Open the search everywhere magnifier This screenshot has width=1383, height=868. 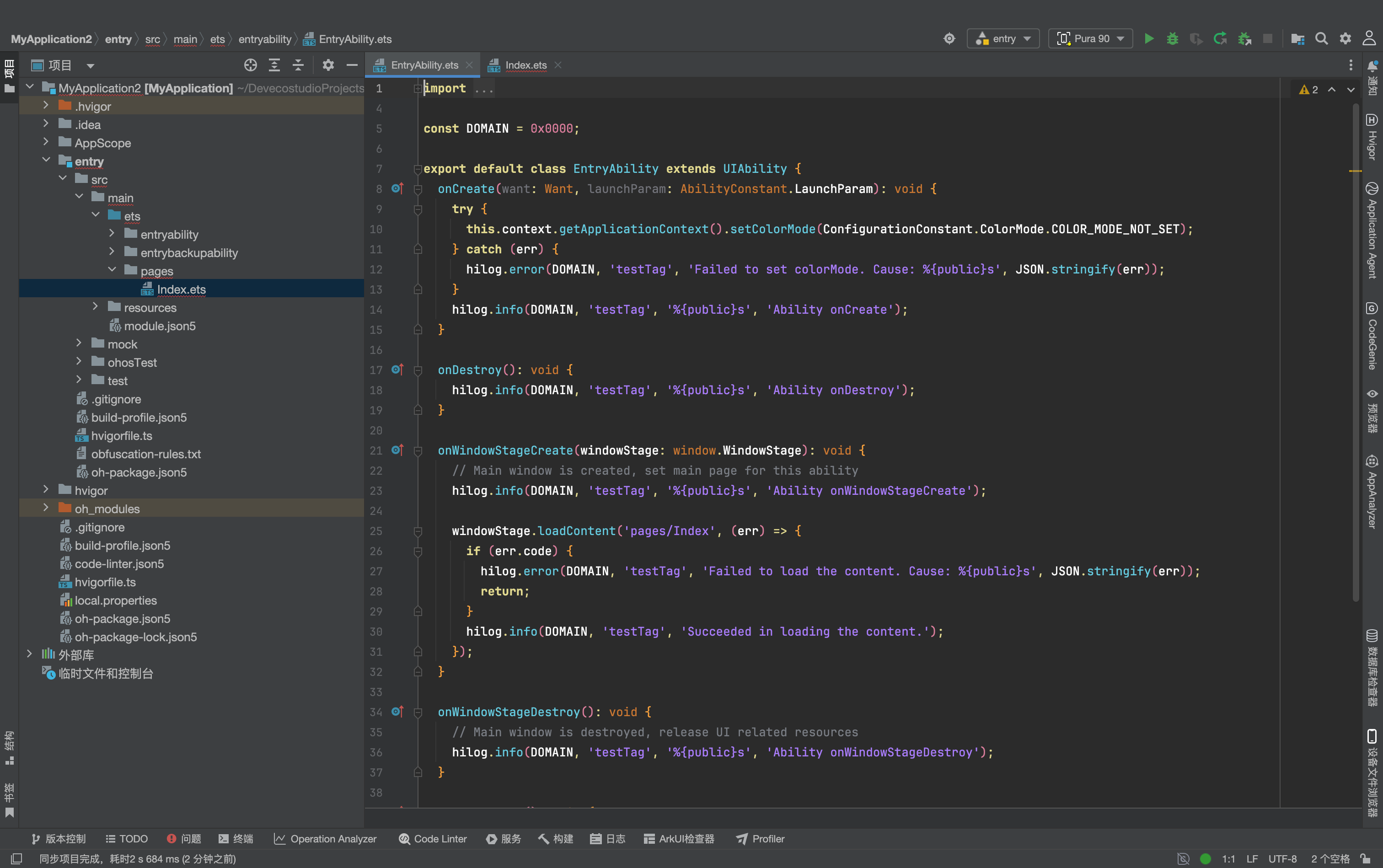point(1322,38)
